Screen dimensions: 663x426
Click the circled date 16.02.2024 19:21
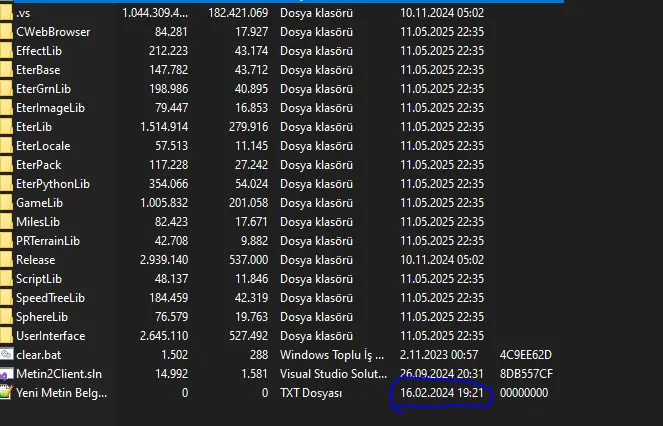[x=442, y=393]
